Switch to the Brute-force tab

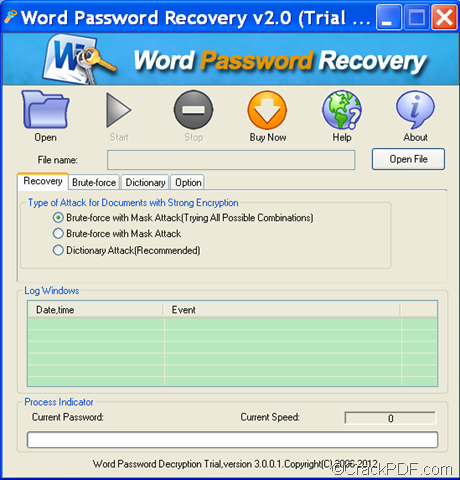pyautogui.click(x=94, y=182)
